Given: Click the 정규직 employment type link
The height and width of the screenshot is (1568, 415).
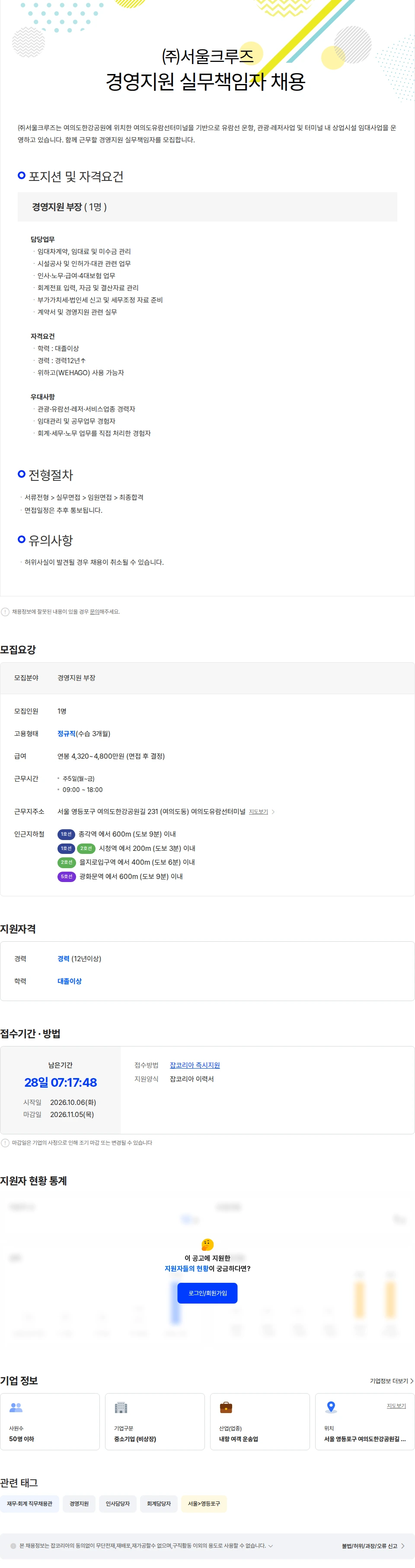Looking at the screenshot, I should pos(66,734).
